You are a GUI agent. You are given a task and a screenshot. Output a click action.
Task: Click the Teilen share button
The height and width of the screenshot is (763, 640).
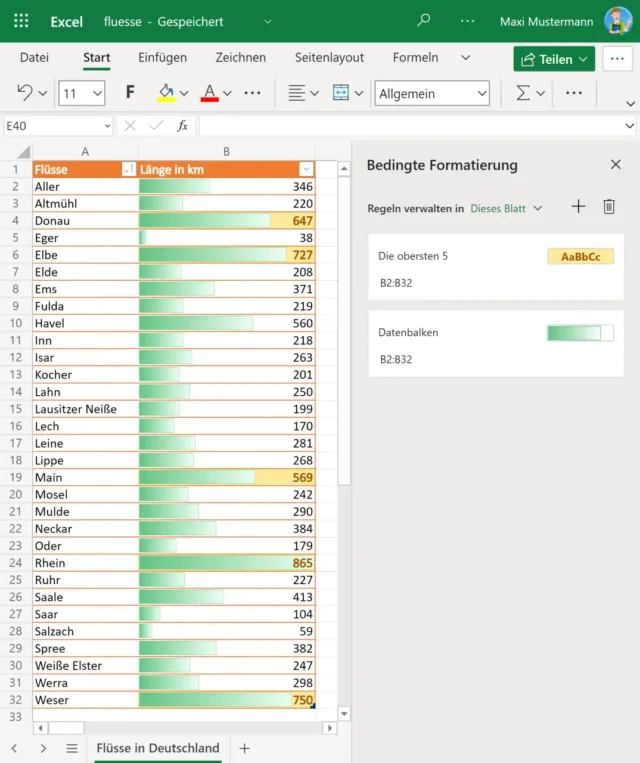click(x=554, y=59)
